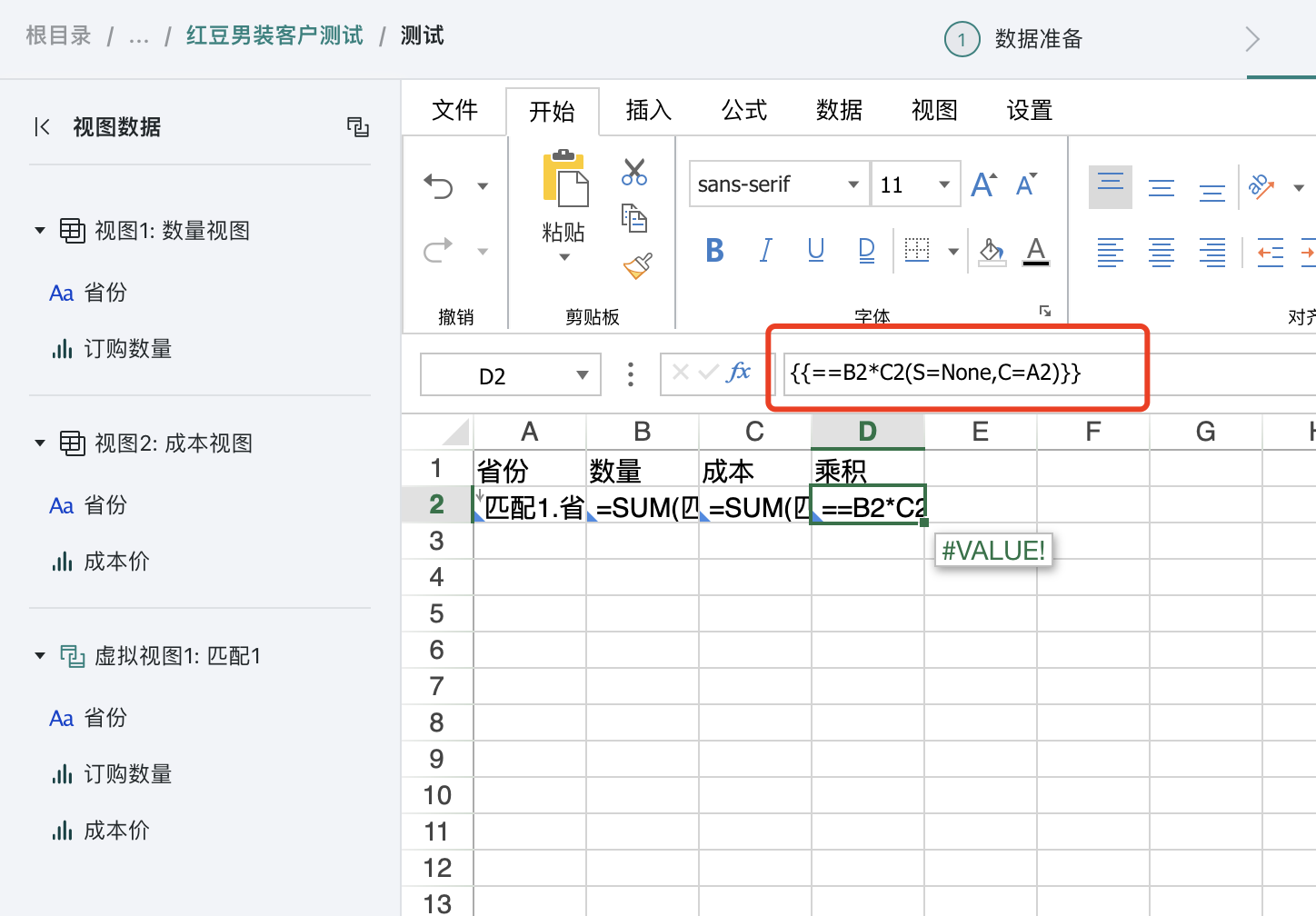Open the D2 name box dropdown
1316x916 pixels.
click(x=583, y=374)
